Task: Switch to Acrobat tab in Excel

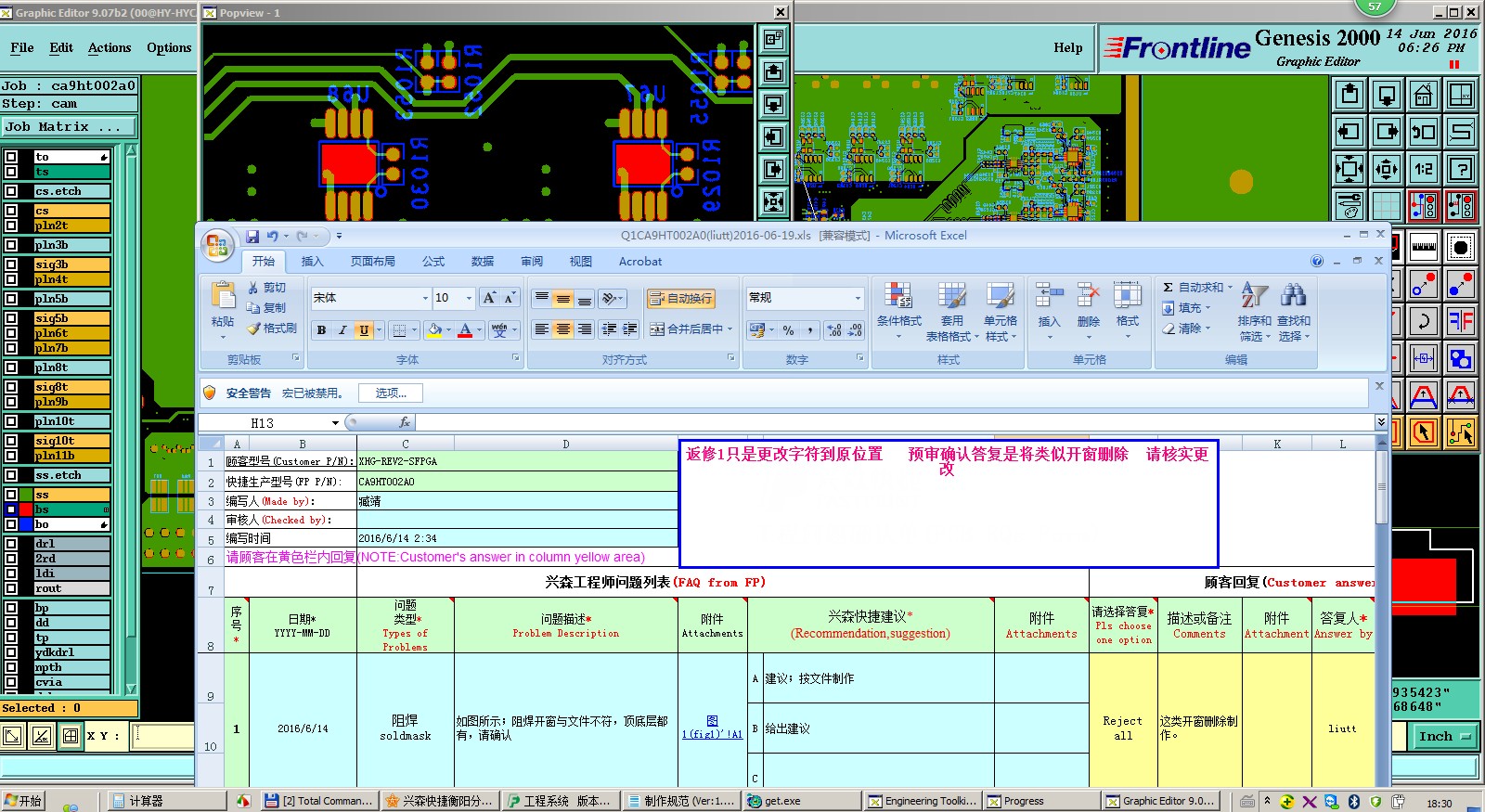Action: (640, 262)
